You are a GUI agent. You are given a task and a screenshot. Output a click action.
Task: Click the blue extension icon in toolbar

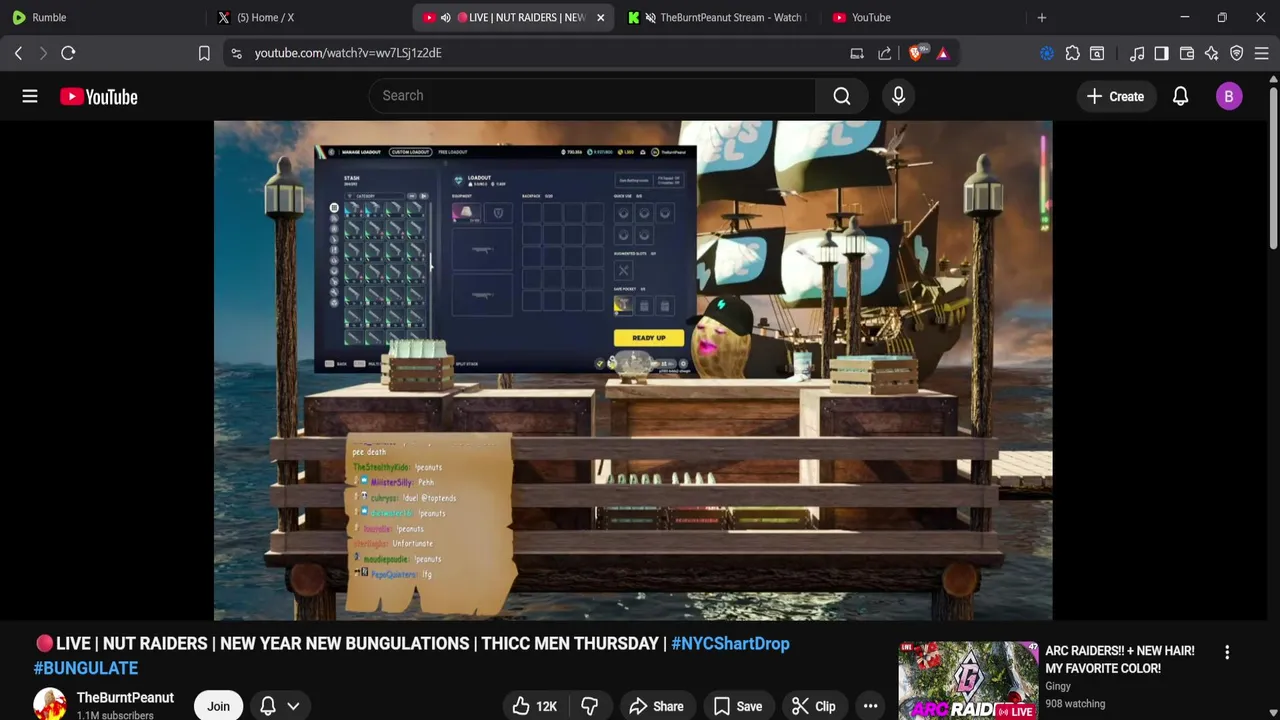pyautogui.click(x=1047, y=53)
